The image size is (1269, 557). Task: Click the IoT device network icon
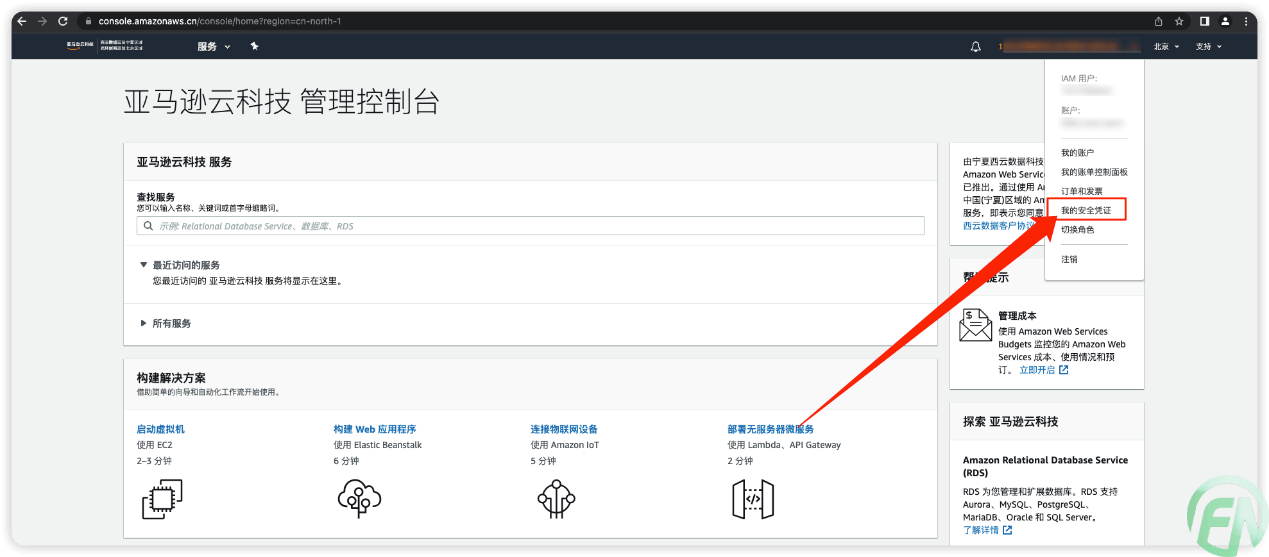(x=555, y=499)
